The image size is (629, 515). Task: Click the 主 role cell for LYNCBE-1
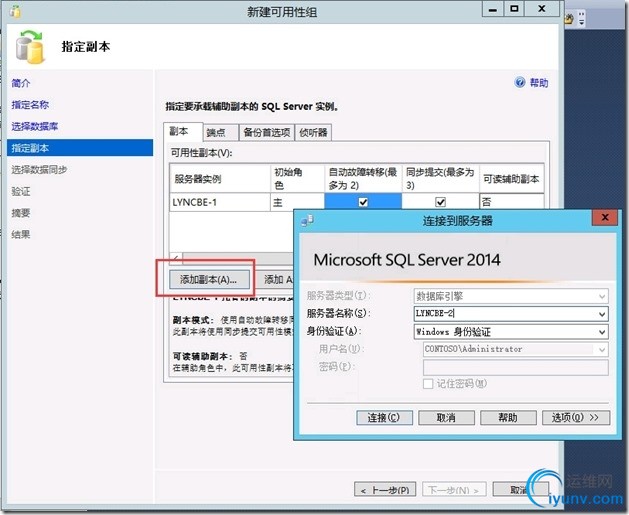click(x=297, y=202)
